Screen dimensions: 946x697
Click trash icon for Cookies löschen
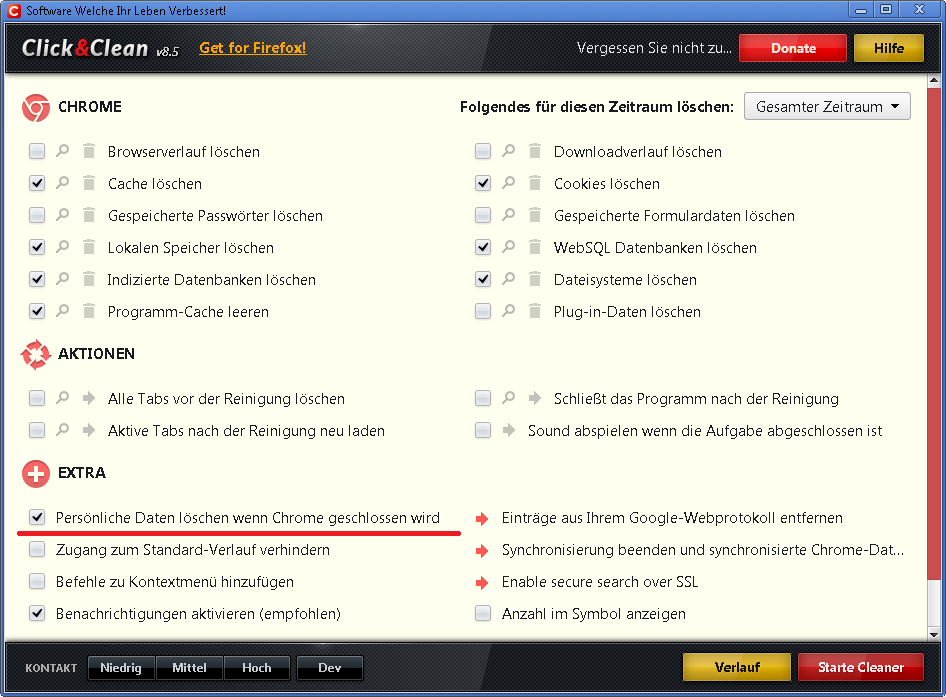tap(535, 183)
